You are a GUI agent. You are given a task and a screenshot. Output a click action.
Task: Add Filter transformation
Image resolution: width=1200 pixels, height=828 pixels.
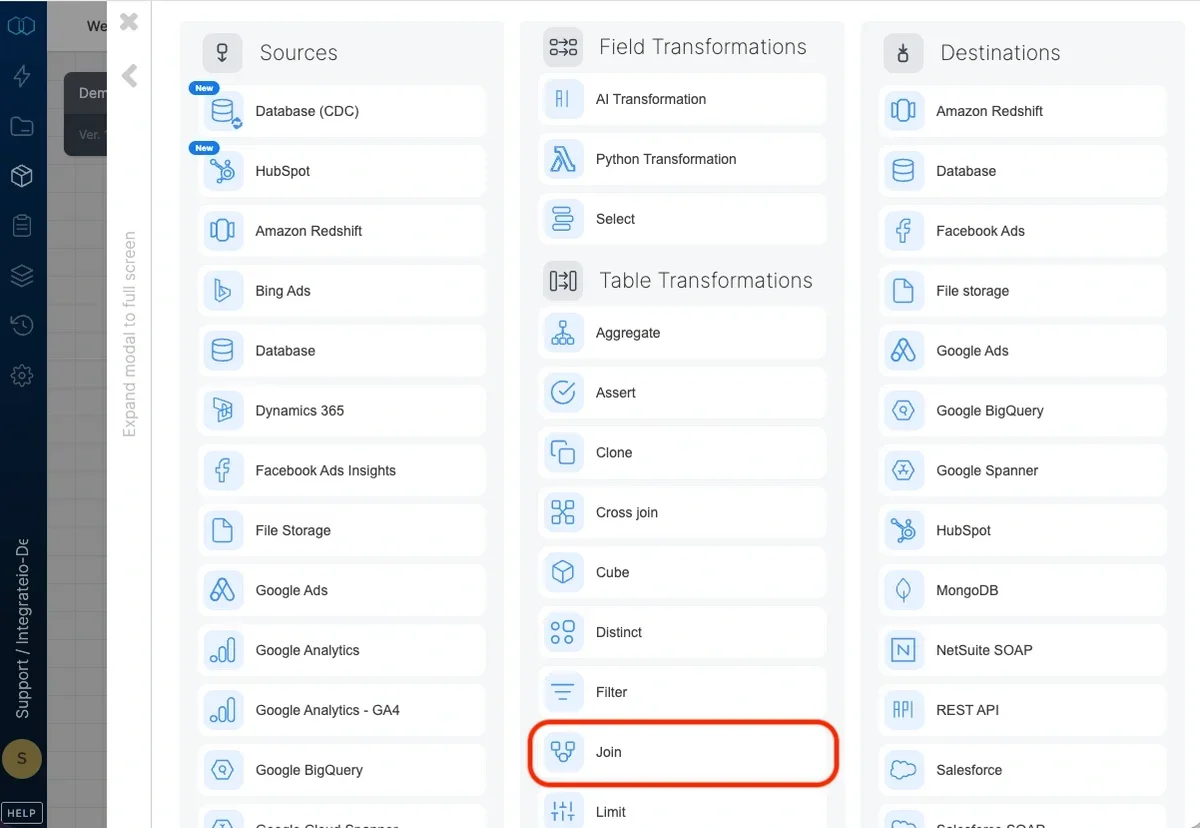682,692
